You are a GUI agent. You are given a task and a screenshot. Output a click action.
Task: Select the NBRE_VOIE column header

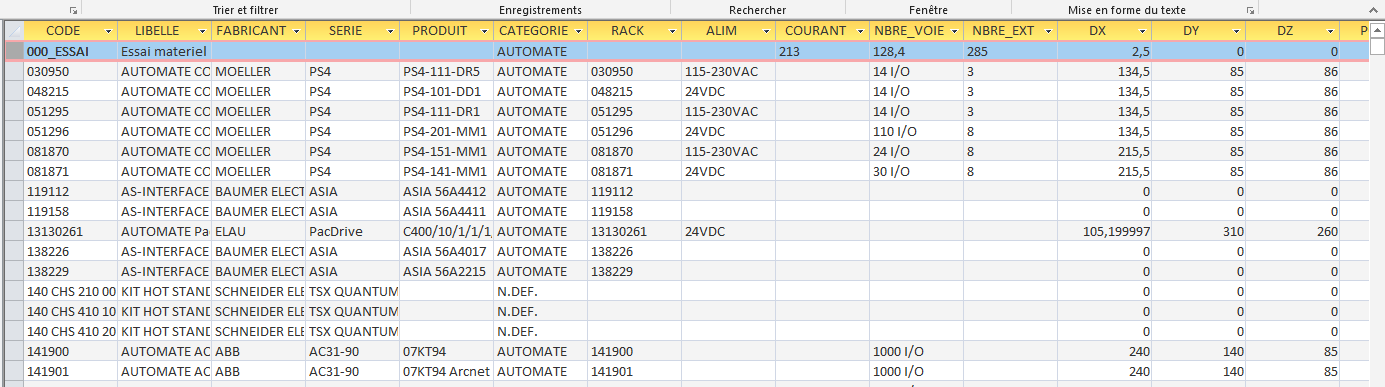tap(916, 31)
